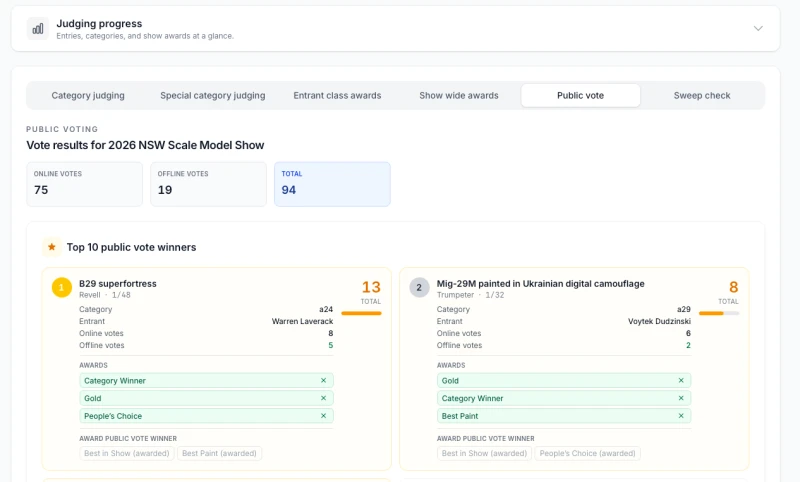Click Best Paint (awarded) under B29 superfortress
The image size is (800, 482).
pyautogui.click(x=219, y=453)
